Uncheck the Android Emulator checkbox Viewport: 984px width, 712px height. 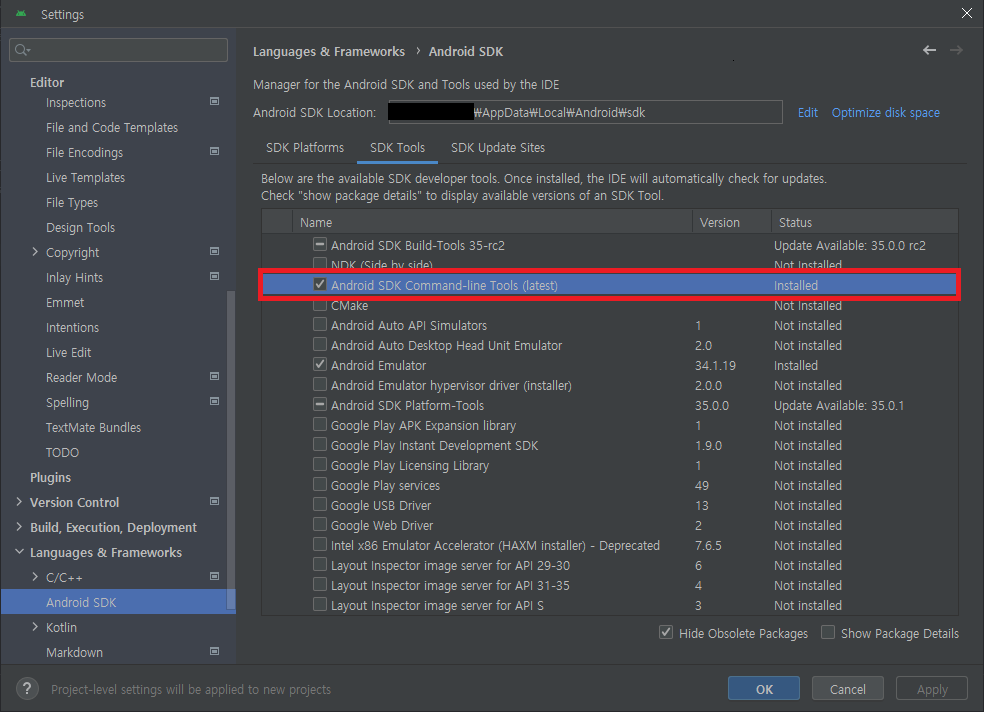[x=320, y=364]
